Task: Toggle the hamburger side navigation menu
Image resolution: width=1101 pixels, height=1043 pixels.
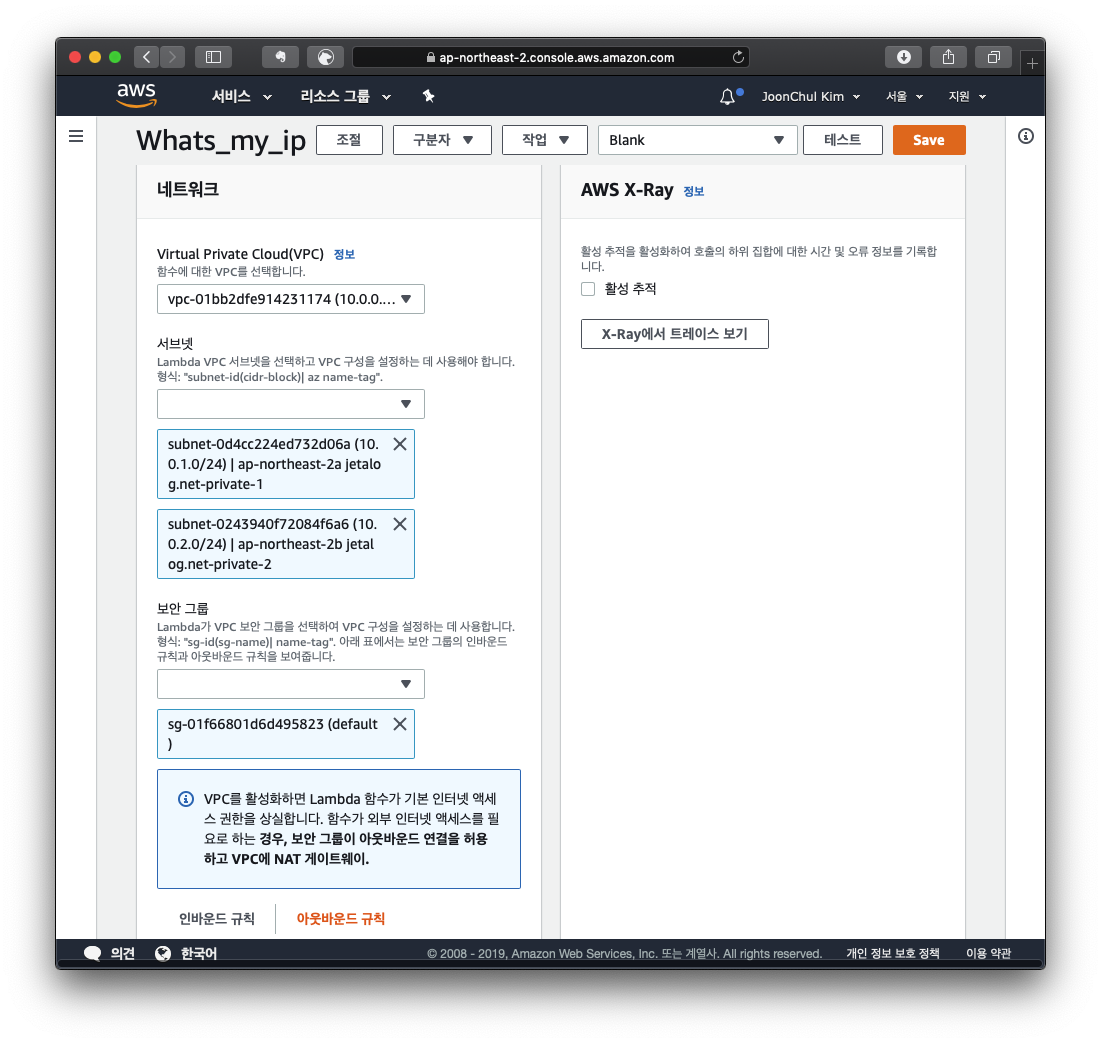Action: [x=76, y=136]
